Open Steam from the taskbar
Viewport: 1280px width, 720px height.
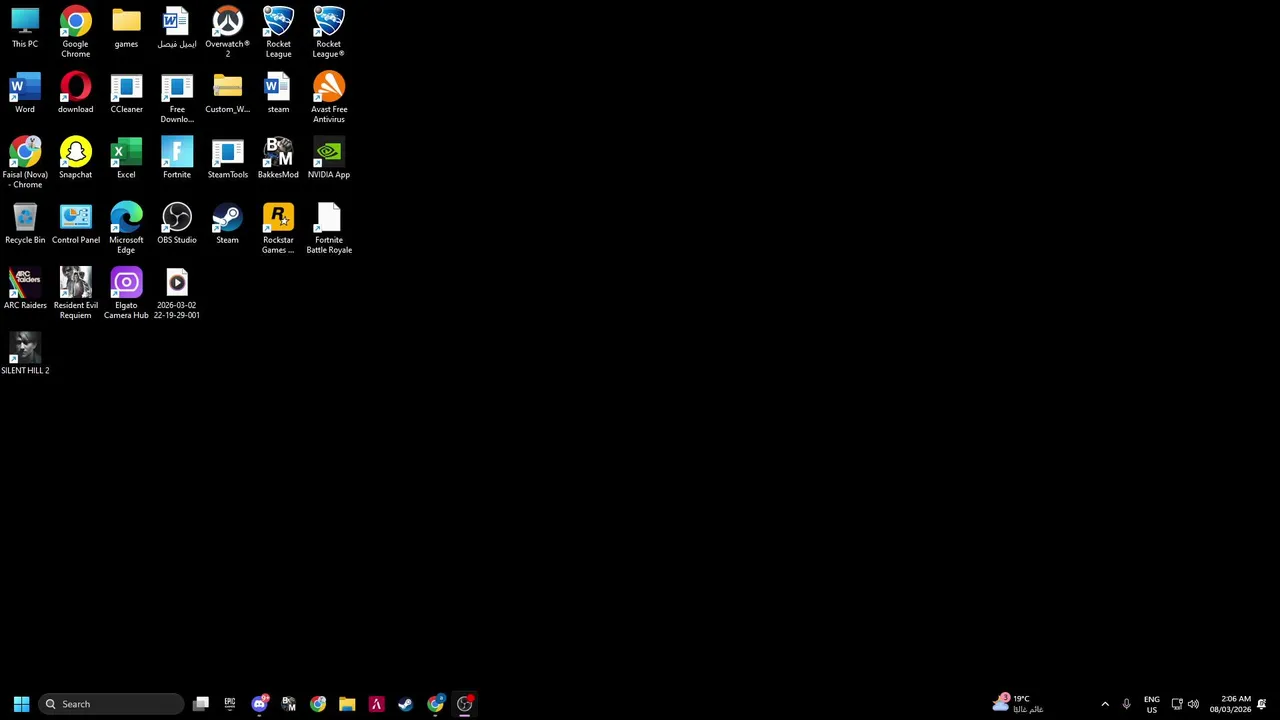[x=405, y=704]
